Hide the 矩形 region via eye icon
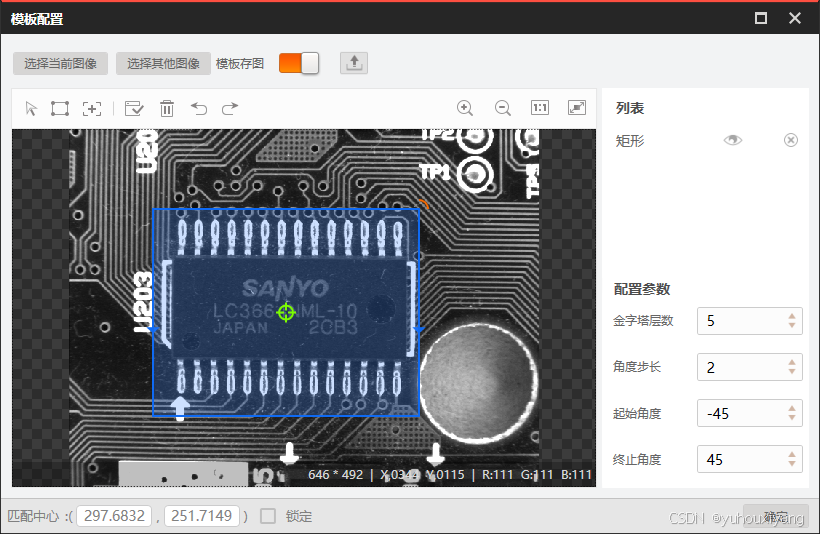Image resolution: width=820 pixels, height=534 pixels. [x=733, y=140]
